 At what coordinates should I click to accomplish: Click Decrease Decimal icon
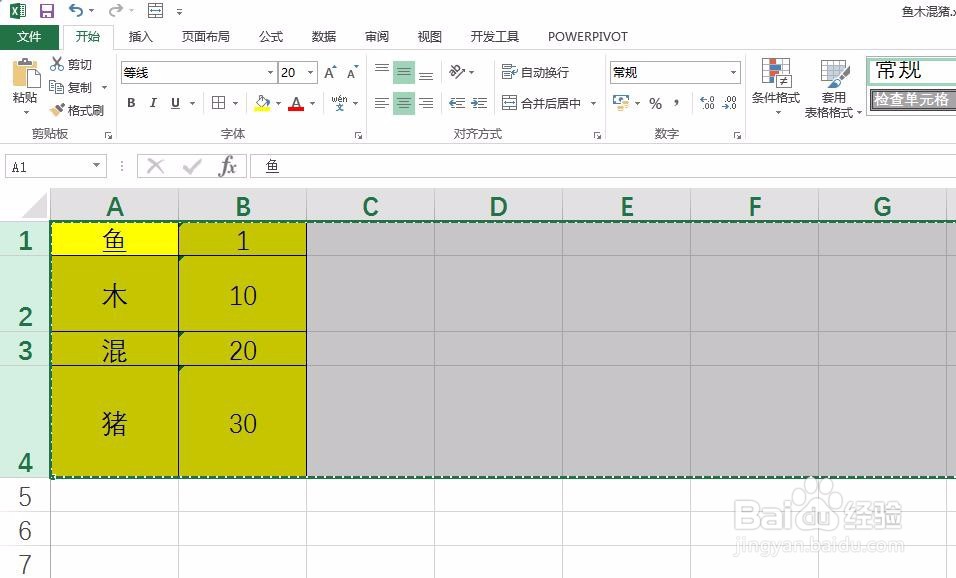pyautogui.click(x=729, y=103)
